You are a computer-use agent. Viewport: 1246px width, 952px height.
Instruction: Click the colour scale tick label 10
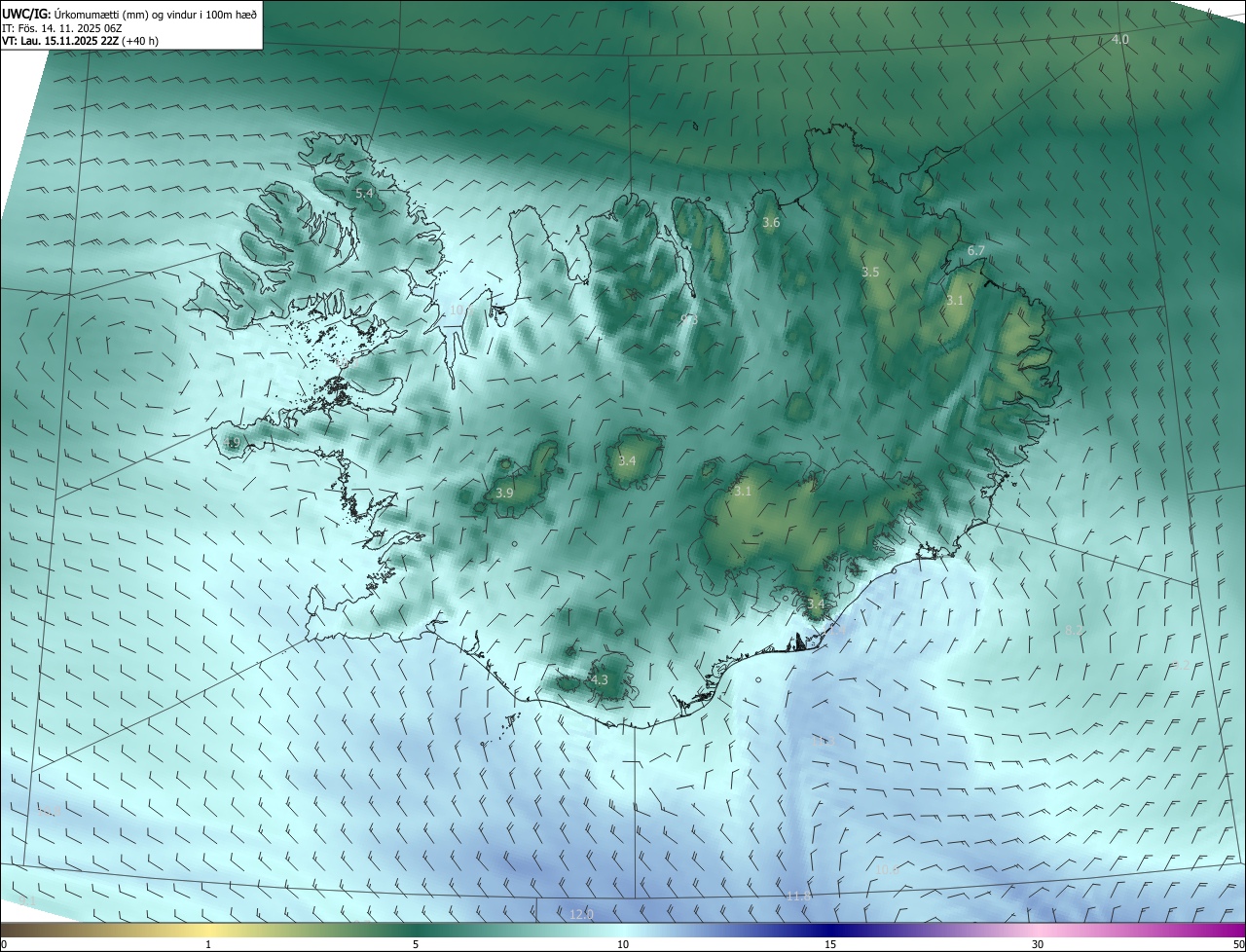(x=623, y=944)
